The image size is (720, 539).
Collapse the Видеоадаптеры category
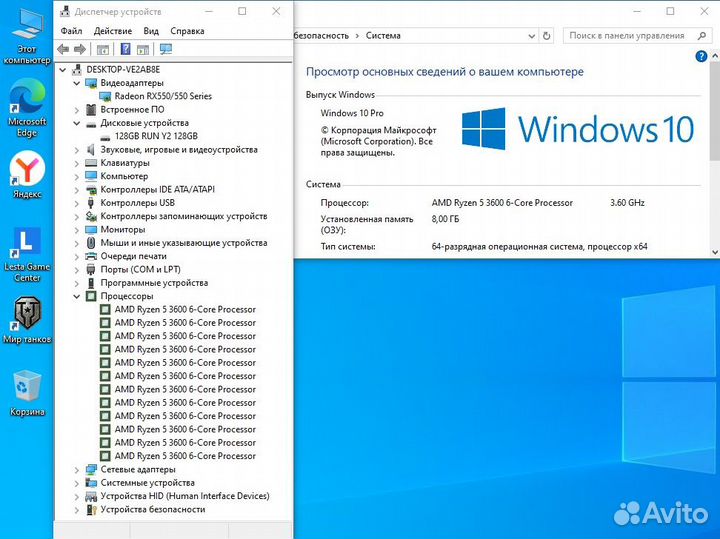coord(77,83)
